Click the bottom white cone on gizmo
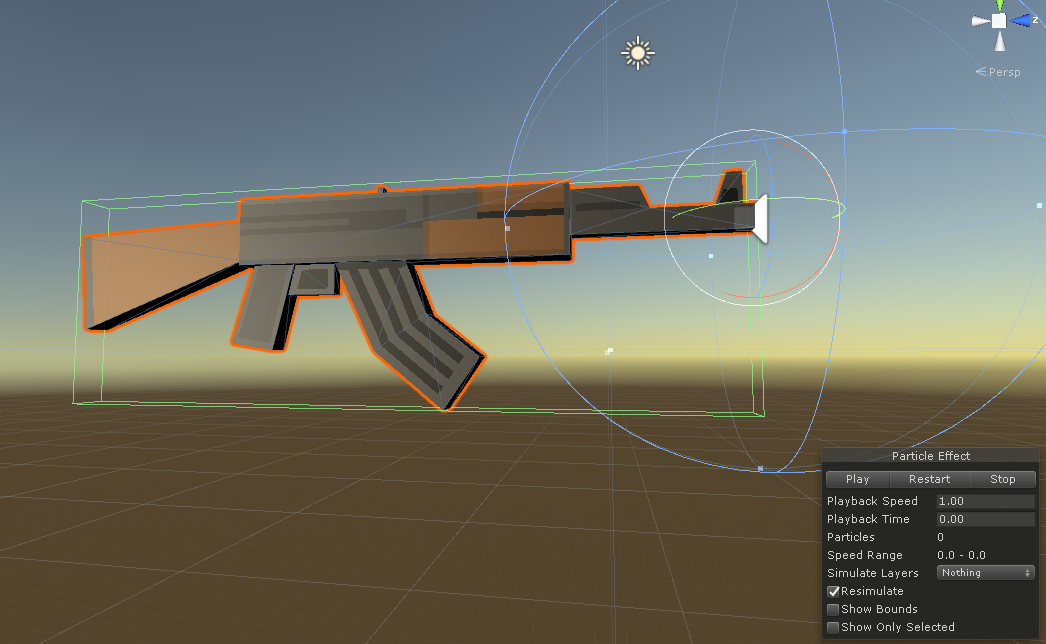 point(999,42)
